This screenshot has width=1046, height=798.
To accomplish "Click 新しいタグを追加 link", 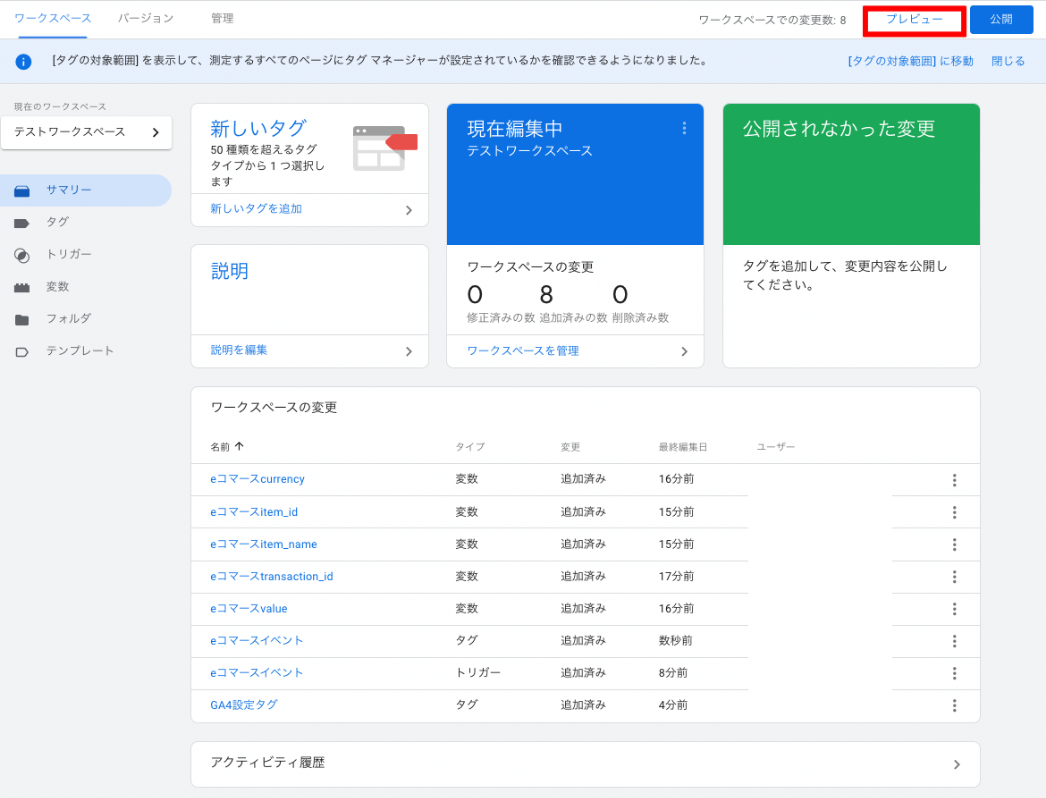I will pos(256,209).
